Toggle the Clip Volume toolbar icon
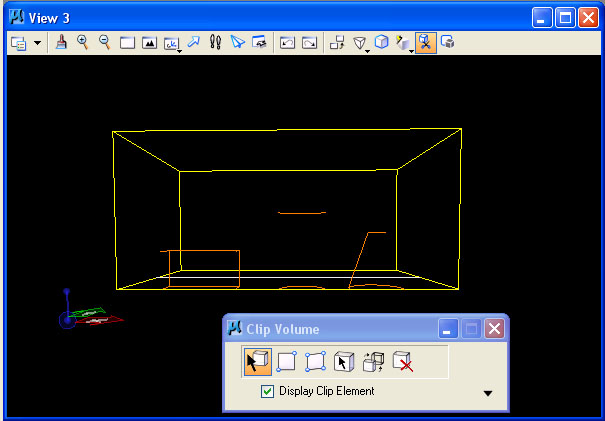 tap(426, 42)
